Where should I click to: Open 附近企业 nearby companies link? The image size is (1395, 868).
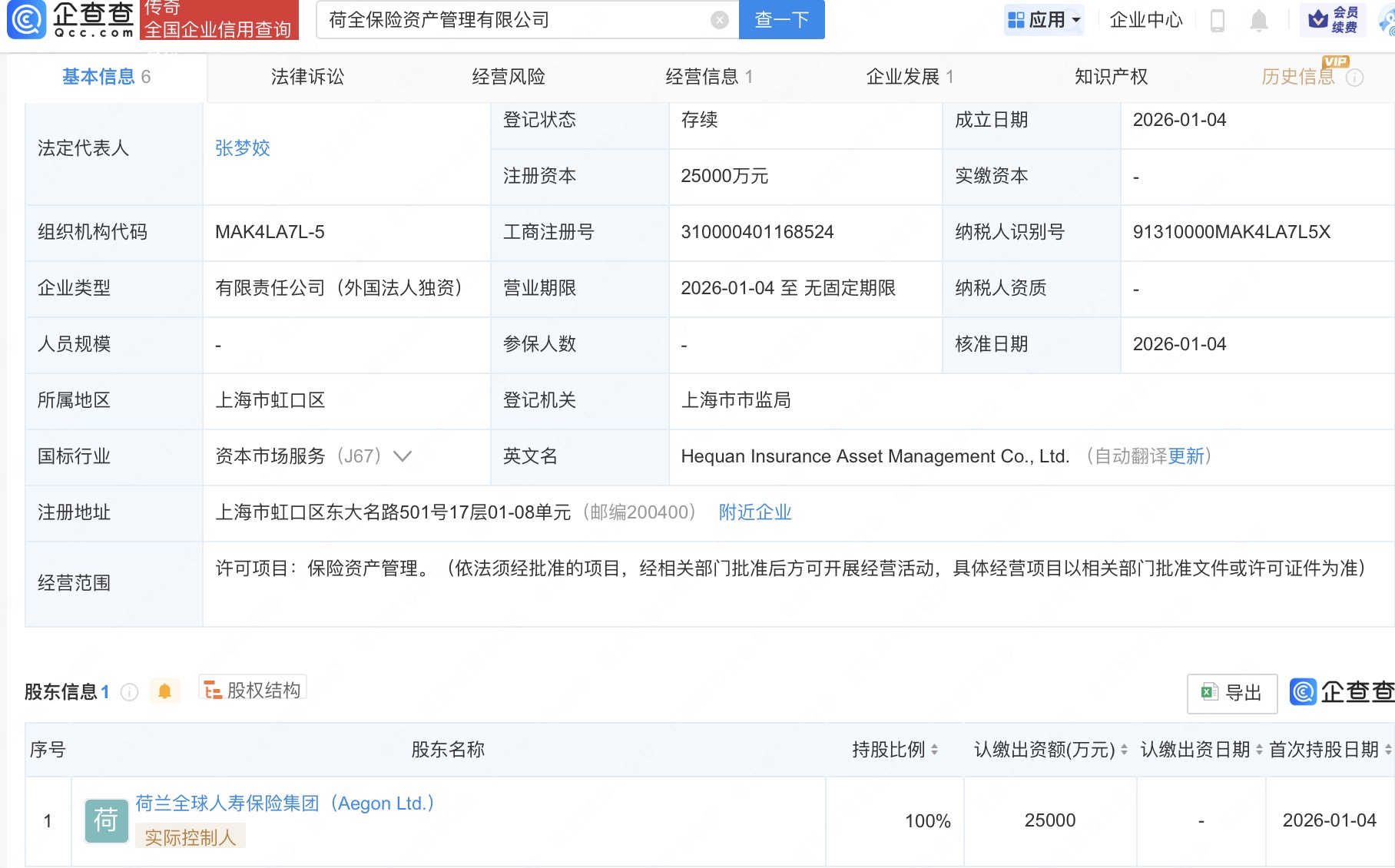[754, 512]
